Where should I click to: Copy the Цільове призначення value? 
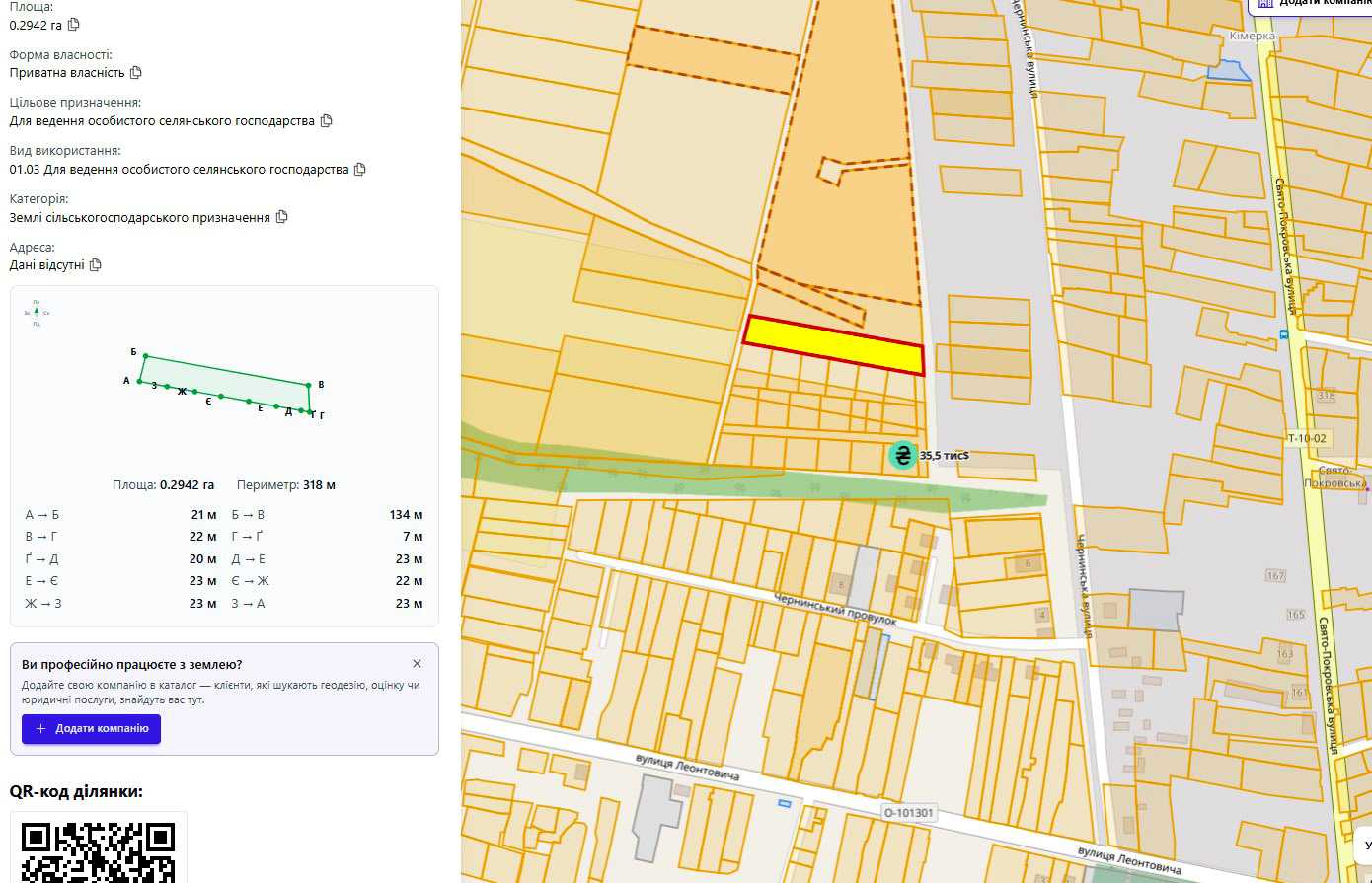(327, 120)
